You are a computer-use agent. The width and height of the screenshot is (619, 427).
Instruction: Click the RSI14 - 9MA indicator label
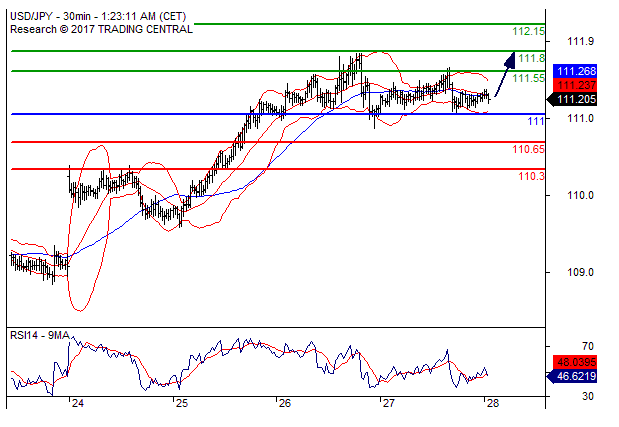click(x=40, y=335)
